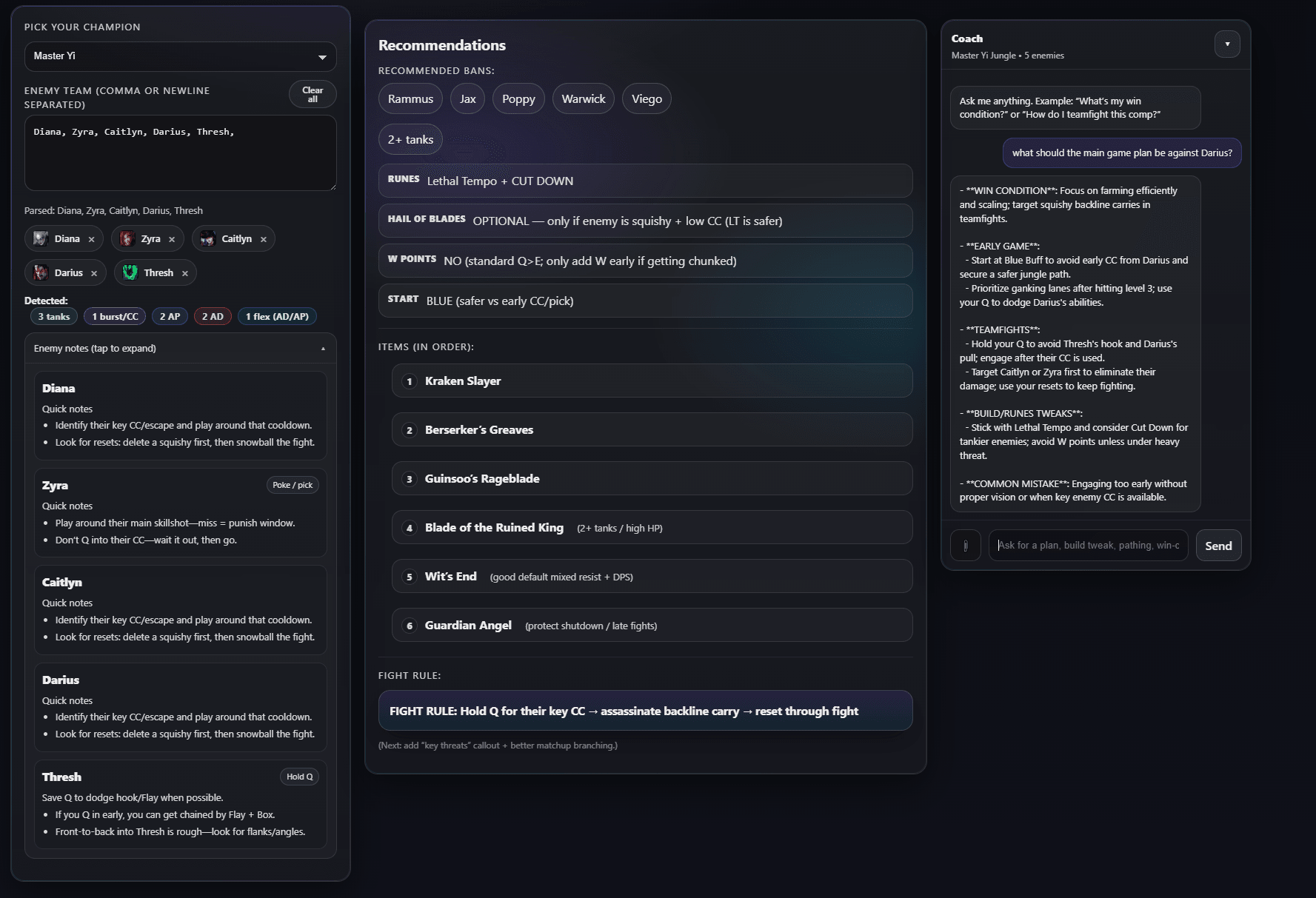The image size is (1316, 898).
Task: Click Diana champion portrait icon
Action: point(41,238)
